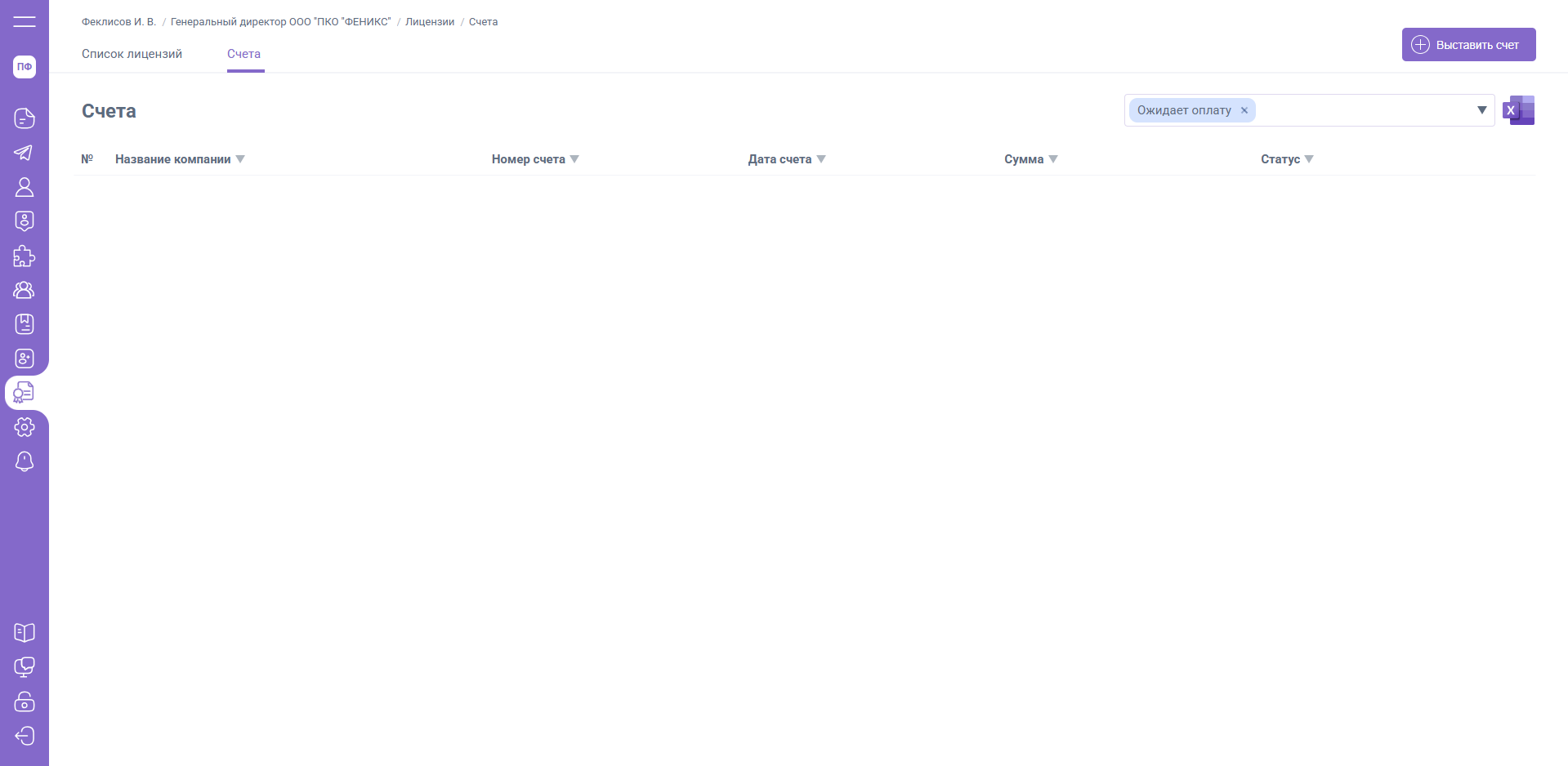
Task: Open the padlock icon in sidebar
Action: (25, 701)
